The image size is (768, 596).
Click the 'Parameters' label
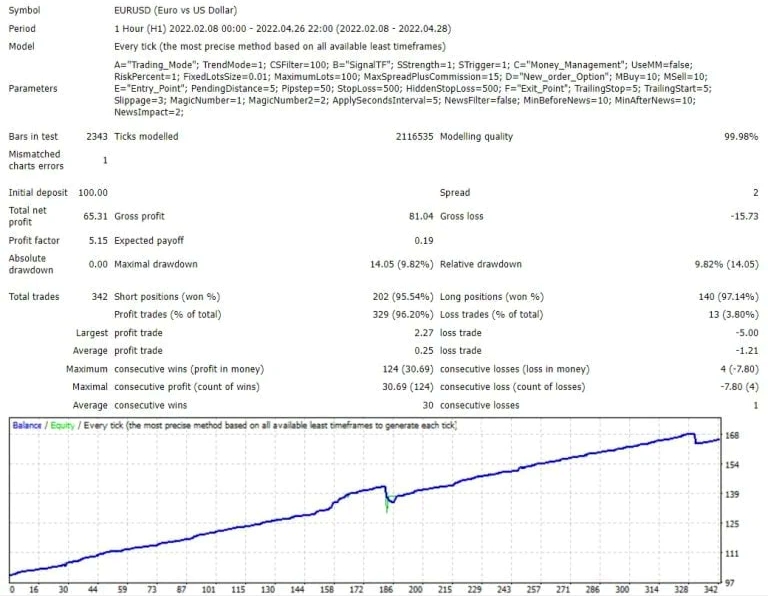[33, 89]
